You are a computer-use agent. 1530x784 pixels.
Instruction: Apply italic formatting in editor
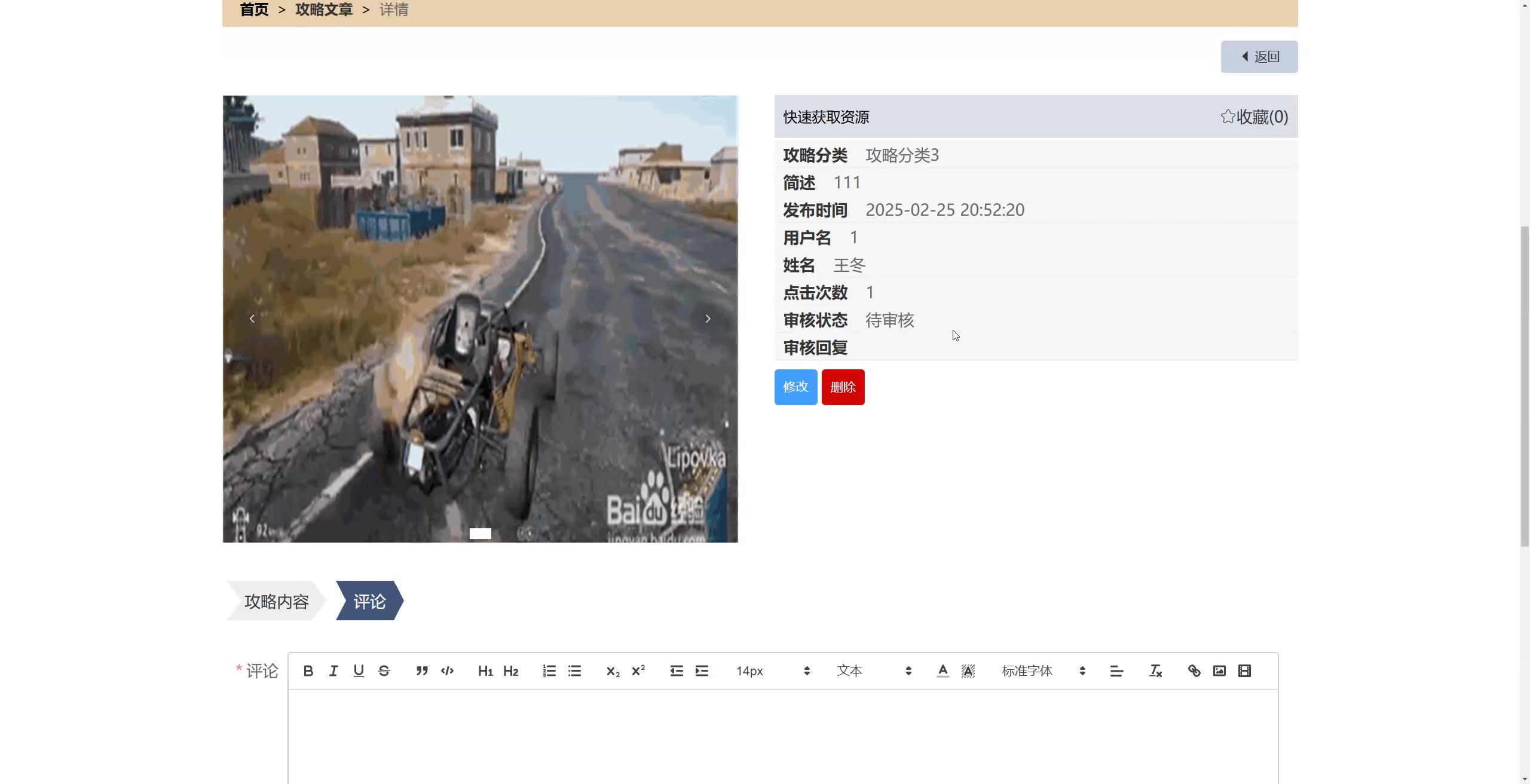pos(333,671)
